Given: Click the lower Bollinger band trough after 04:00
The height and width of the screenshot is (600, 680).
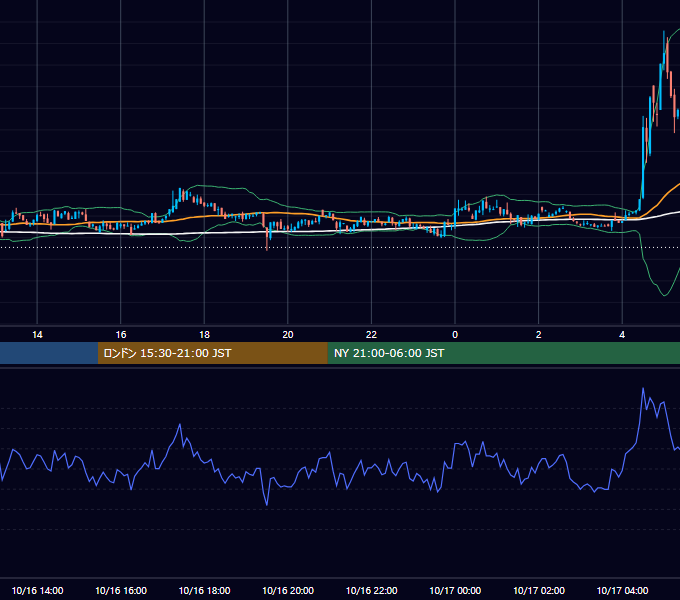Looking at the screenshot, I should (x=664, y=295).
